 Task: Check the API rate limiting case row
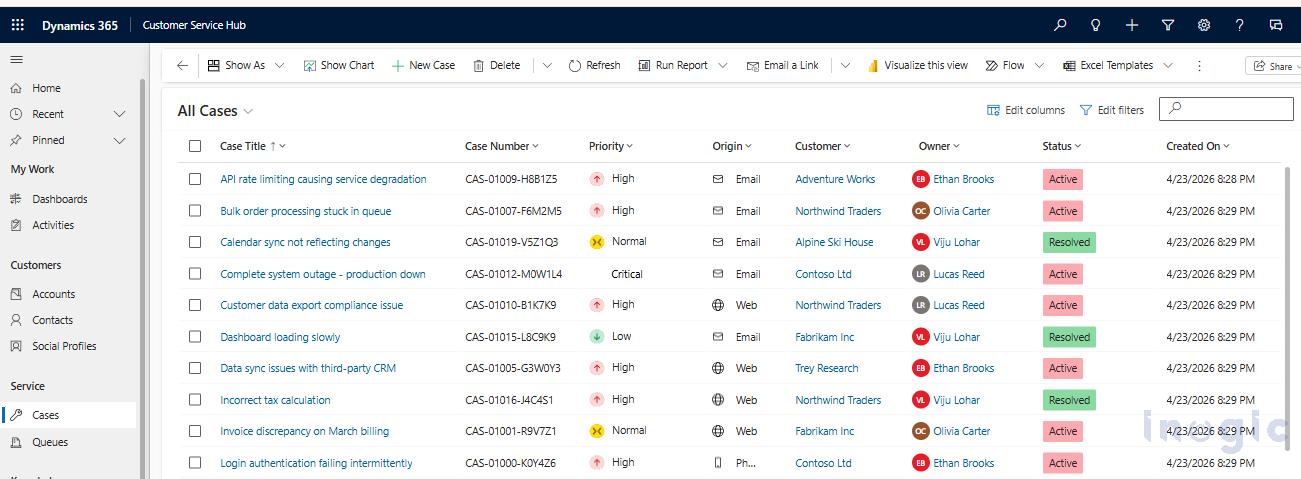tap(195, 179)
